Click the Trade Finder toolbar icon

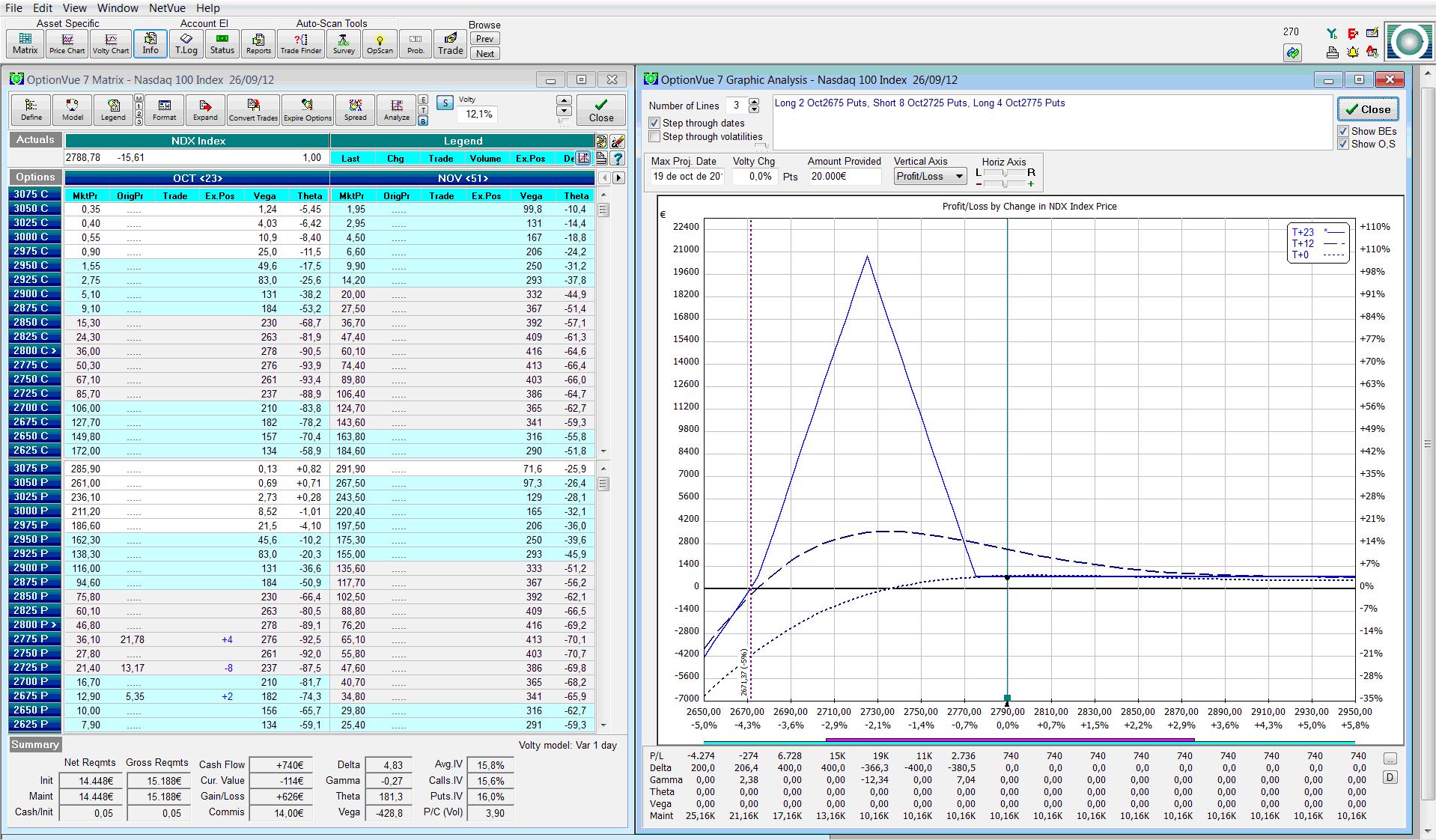[300, 43]
